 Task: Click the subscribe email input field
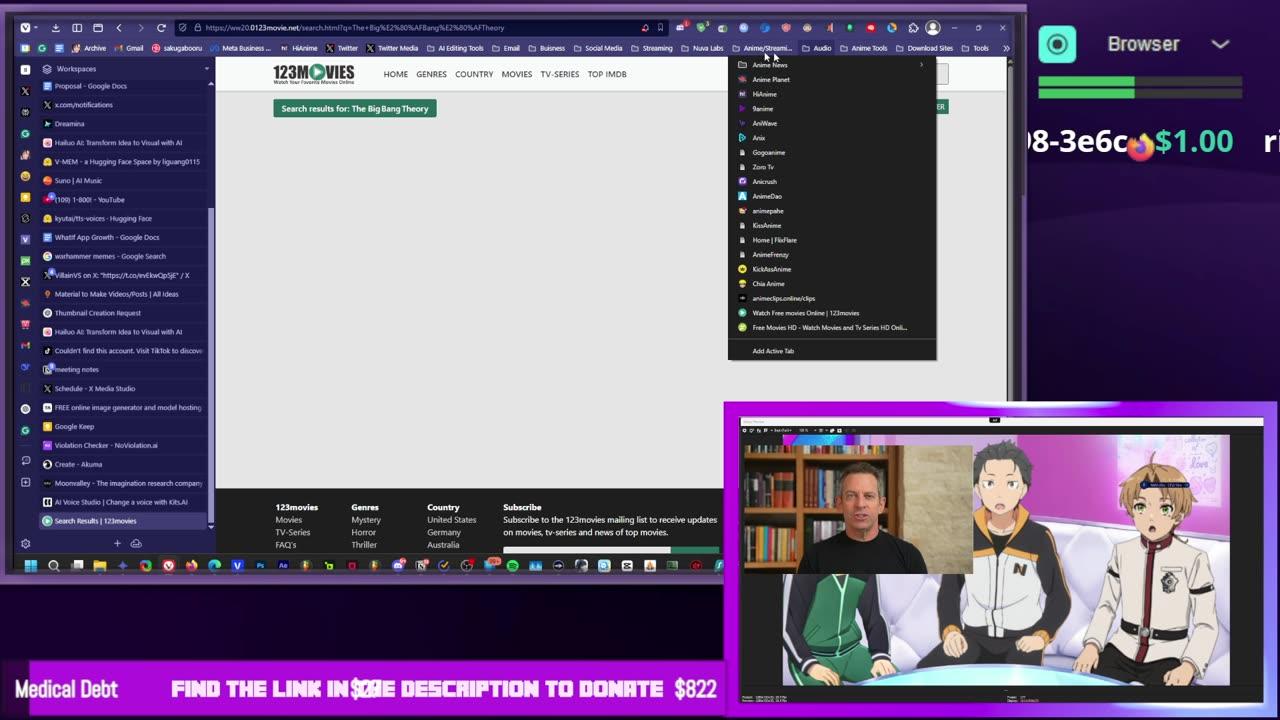(587, 549)
